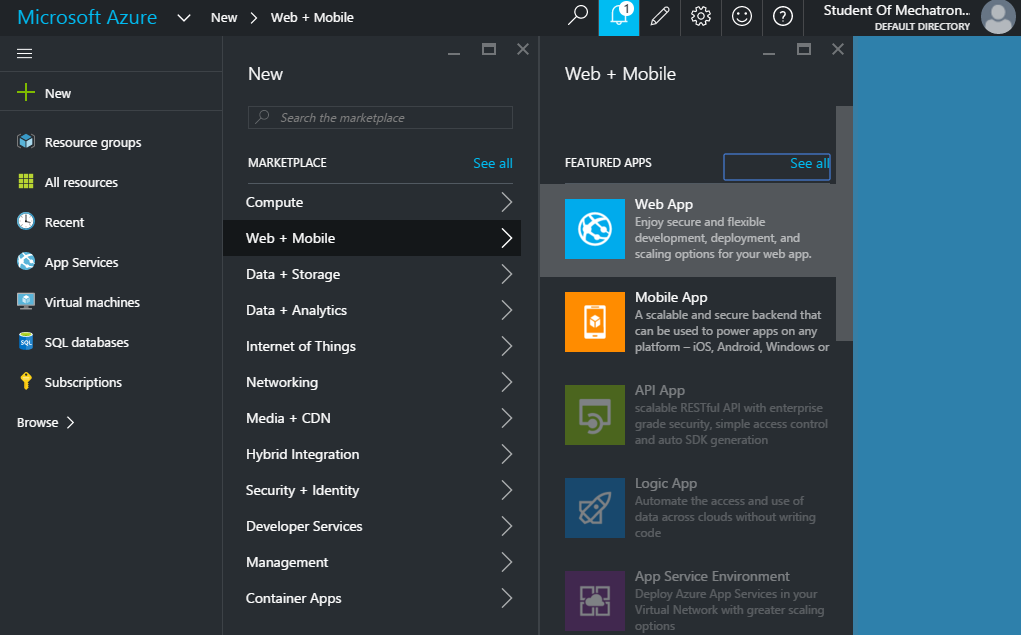Toggle the hamburger menu to collapse sidebar
Image resolution: width=1021 pixels, height=635 pixels.
[25, 54]
